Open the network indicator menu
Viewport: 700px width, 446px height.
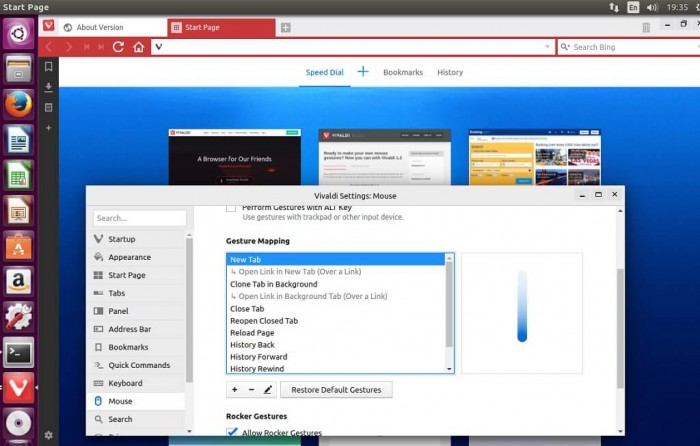point(614,7)
